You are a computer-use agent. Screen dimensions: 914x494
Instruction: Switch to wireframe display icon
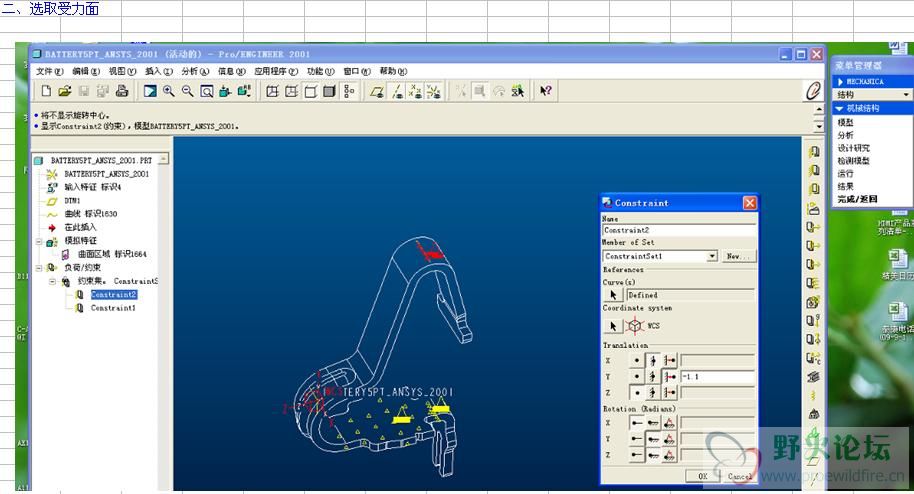pyautogui.click(x=272, y=91)
